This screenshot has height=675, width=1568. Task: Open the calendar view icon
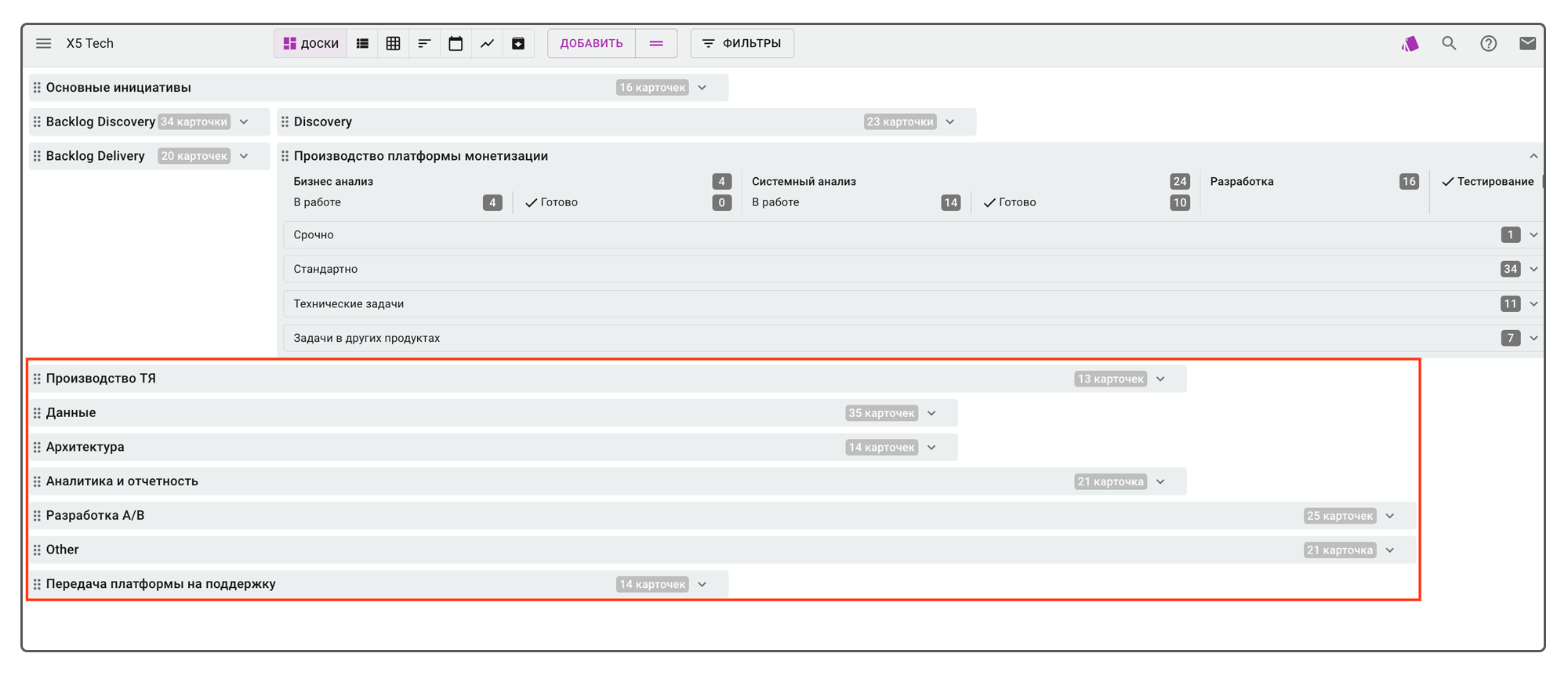(x=456, y=44)
